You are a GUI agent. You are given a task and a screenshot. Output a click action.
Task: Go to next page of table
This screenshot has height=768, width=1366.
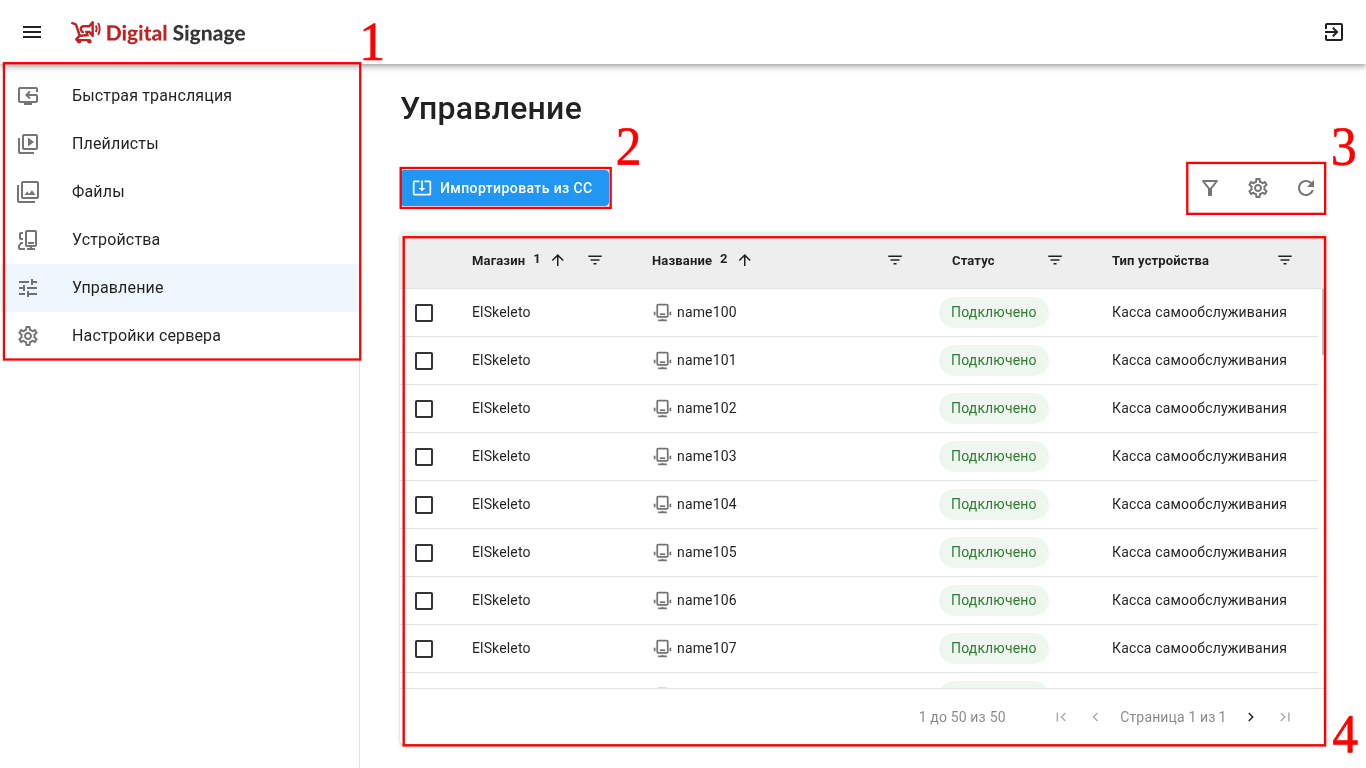1251,717
